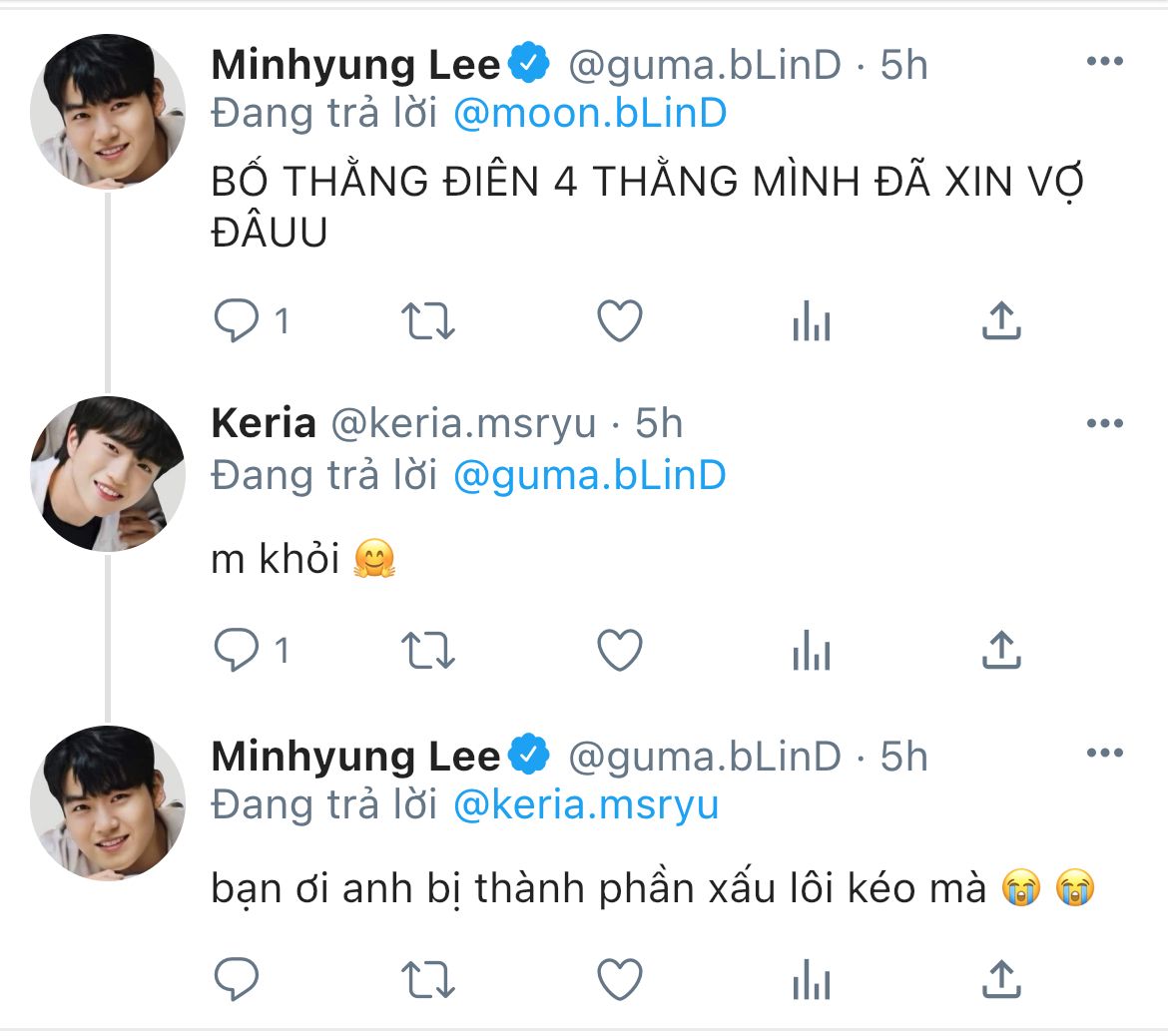Open the @keria.msryu mention link in reply
The image size is (1168, 1036).
click(x=586, y=804)
